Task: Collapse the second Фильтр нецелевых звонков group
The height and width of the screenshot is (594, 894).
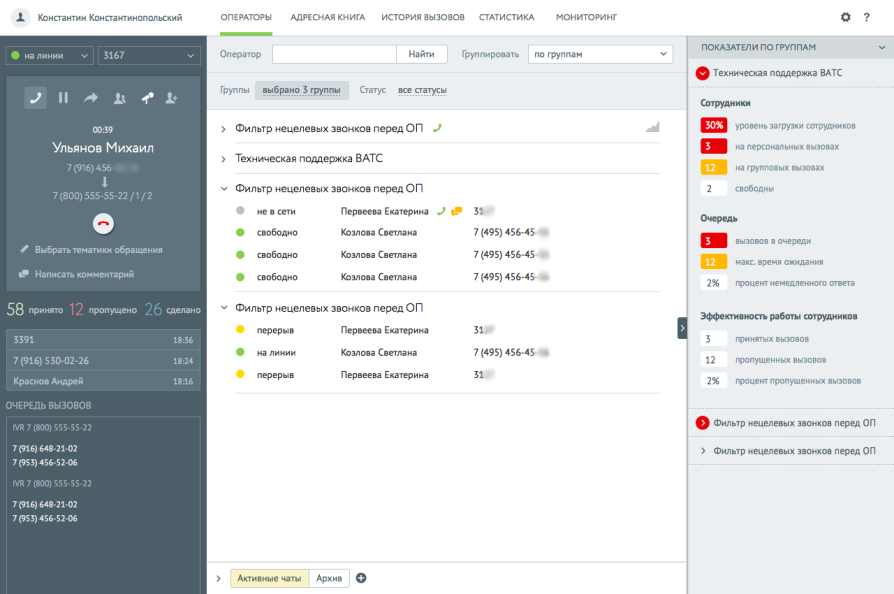Action: pyautogui.click(x=224, y=188)
